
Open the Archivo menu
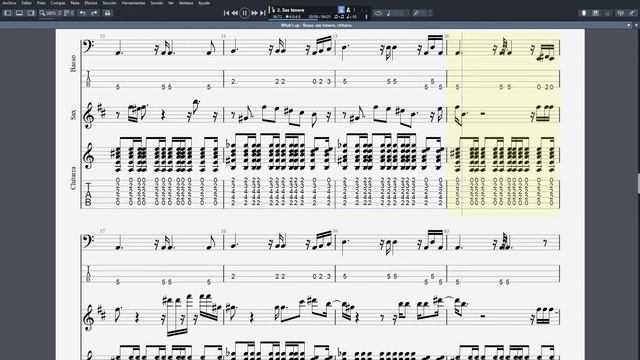tap(9, 3)
